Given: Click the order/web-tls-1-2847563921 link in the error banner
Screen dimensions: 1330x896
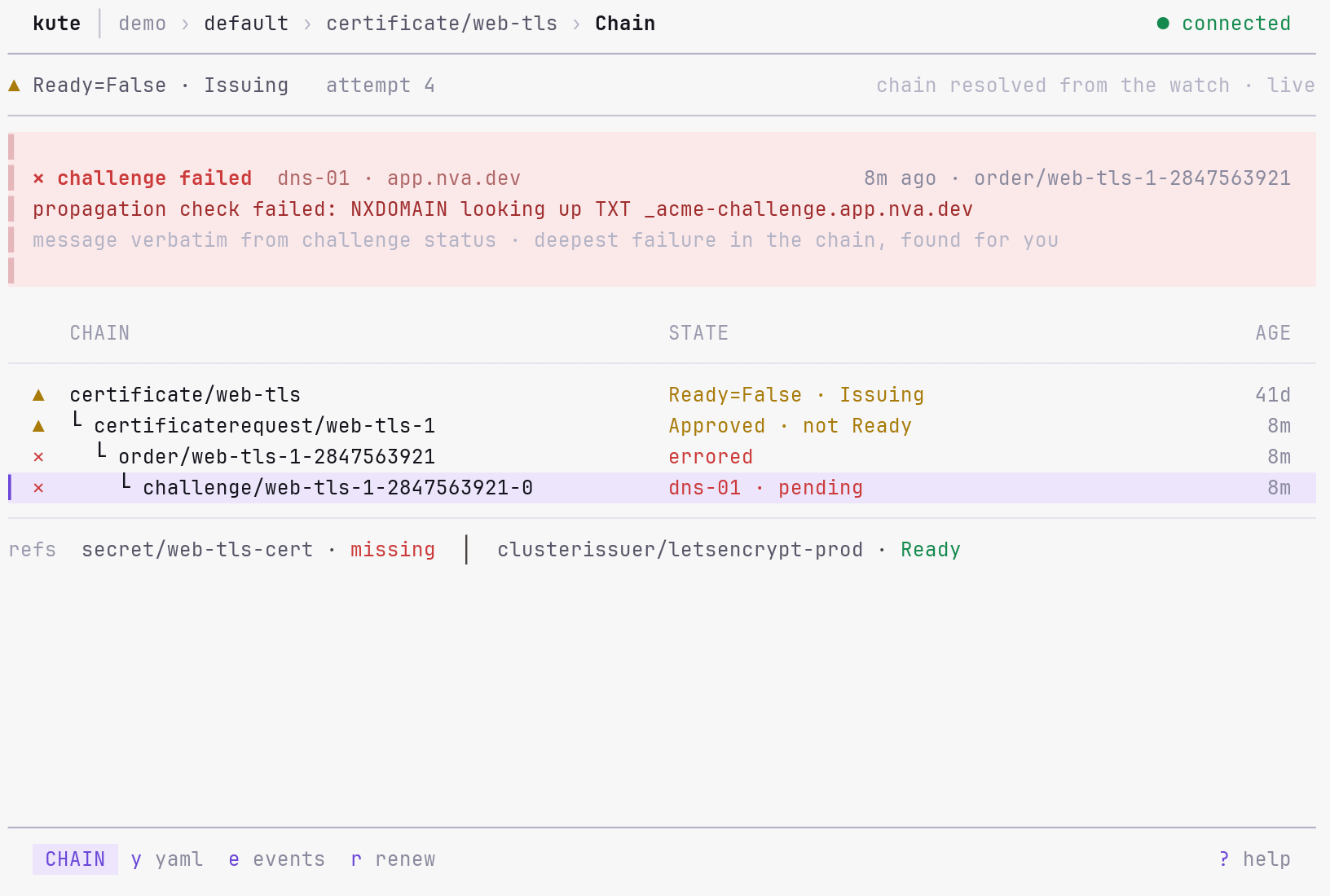Looking at the screenshot, I should coord(1133,178).
